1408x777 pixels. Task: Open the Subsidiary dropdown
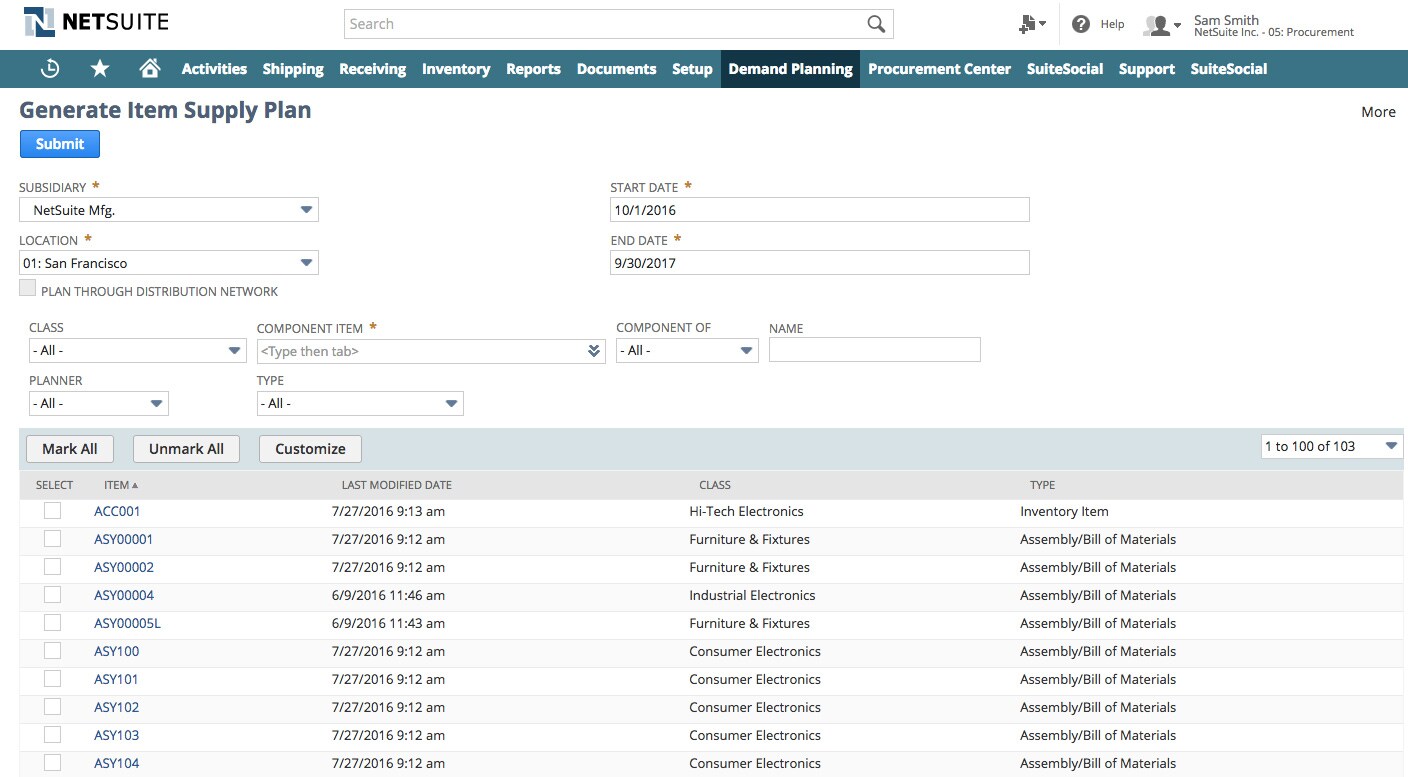(169, 210)
